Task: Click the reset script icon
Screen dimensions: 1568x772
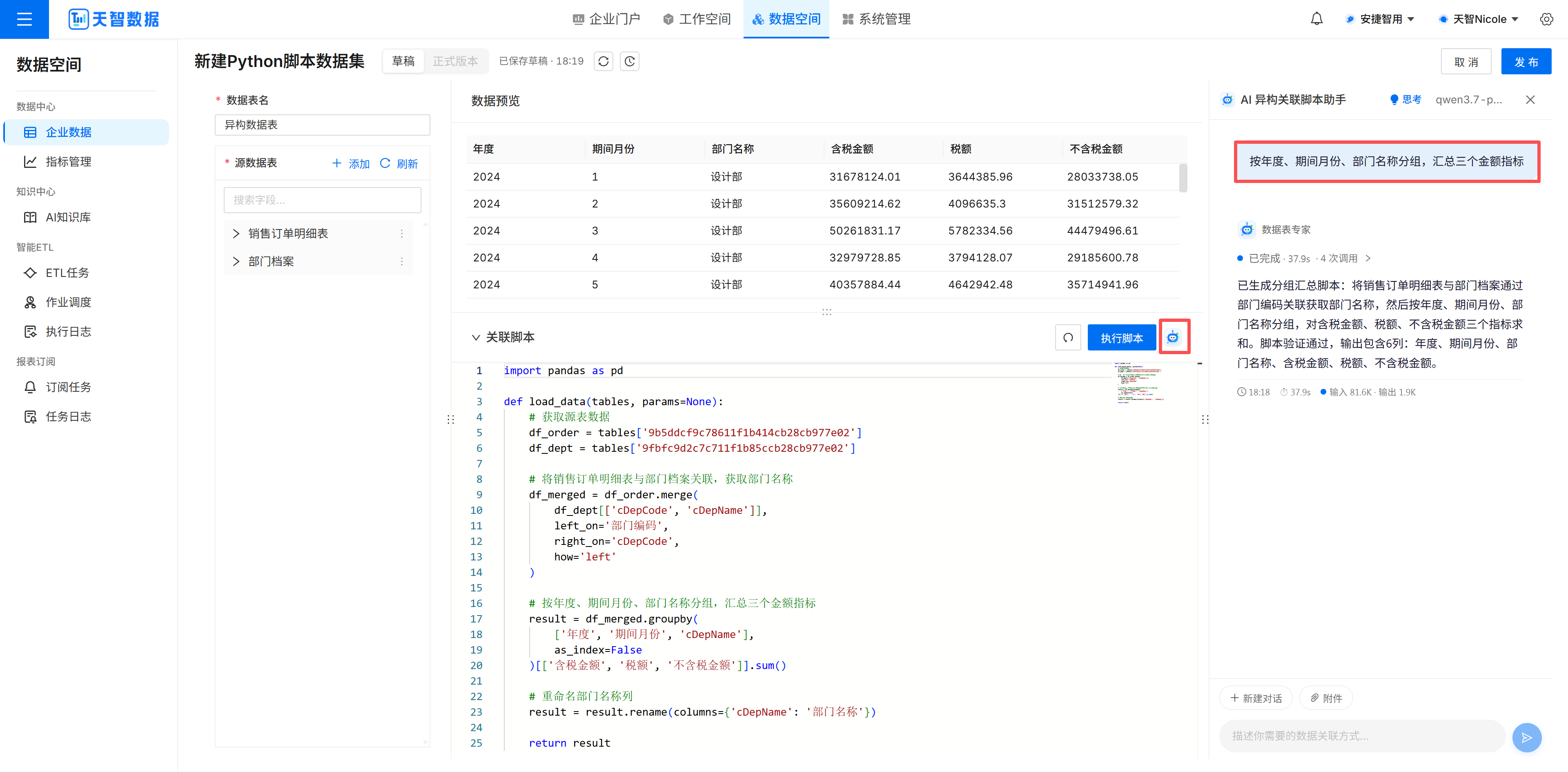Action: pos(1068,338)
